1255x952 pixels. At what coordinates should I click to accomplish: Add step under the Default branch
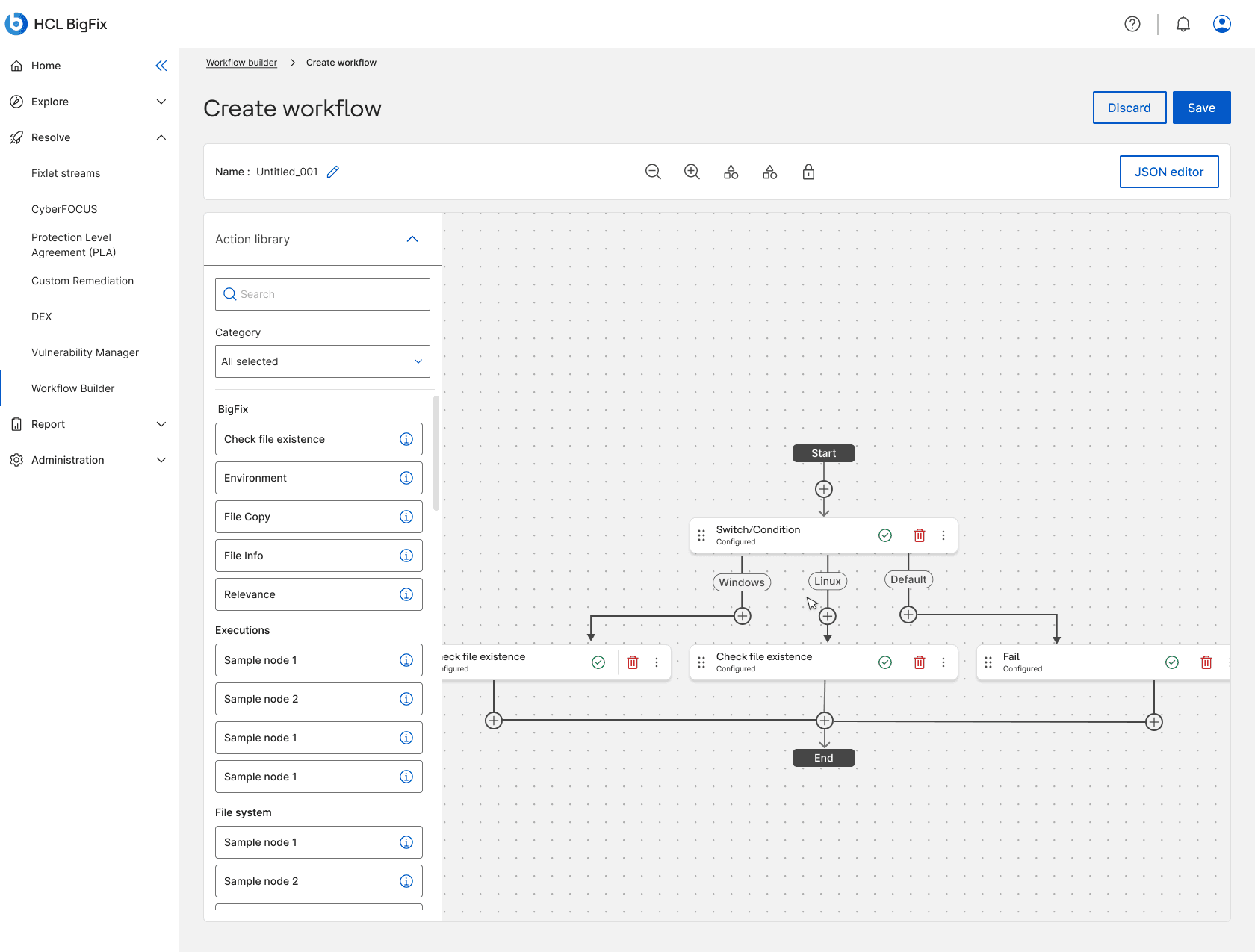pos(908,615)
